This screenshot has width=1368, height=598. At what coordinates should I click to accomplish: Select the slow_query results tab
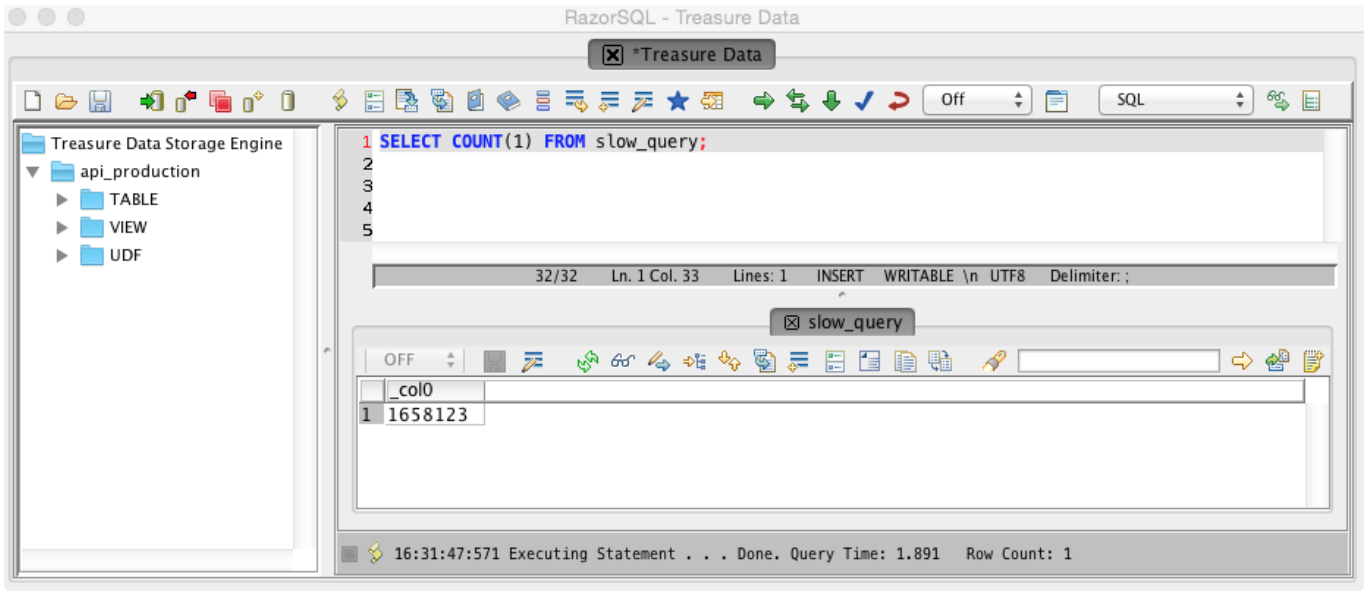point(843,322)
